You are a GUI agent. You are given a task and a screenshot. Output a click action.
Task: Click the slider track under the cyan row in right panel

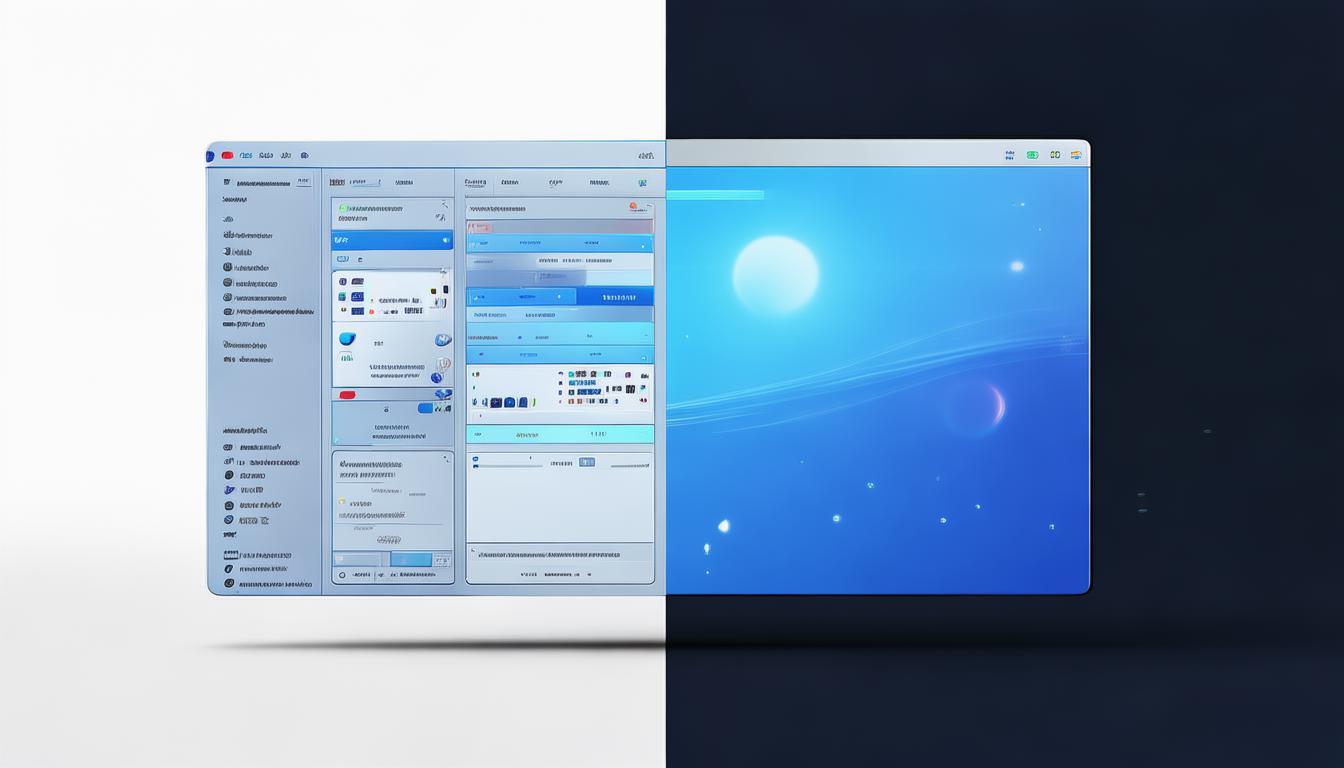(x=508, y=465)
